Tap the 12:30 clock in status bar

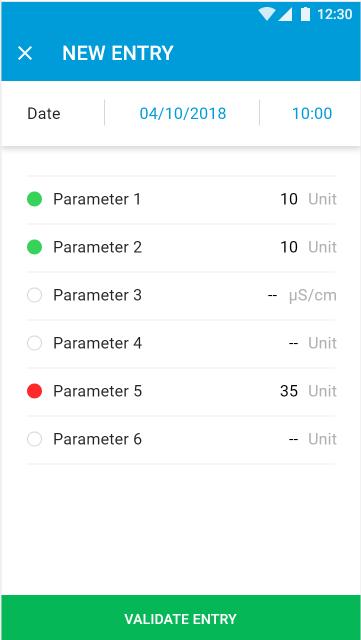[334, 14]
